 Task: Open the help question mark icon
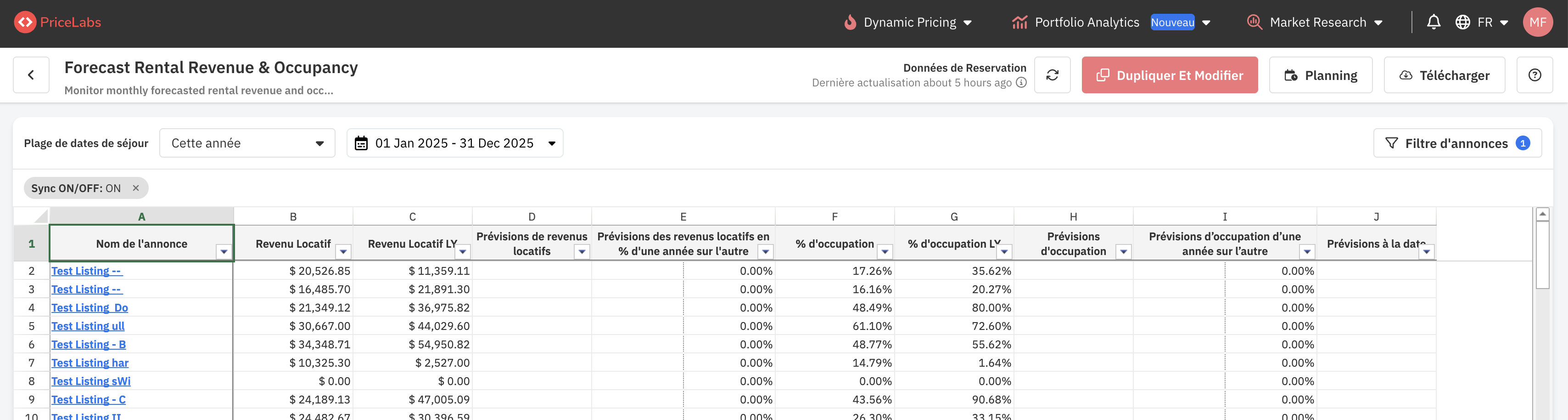pos(1534,75)
